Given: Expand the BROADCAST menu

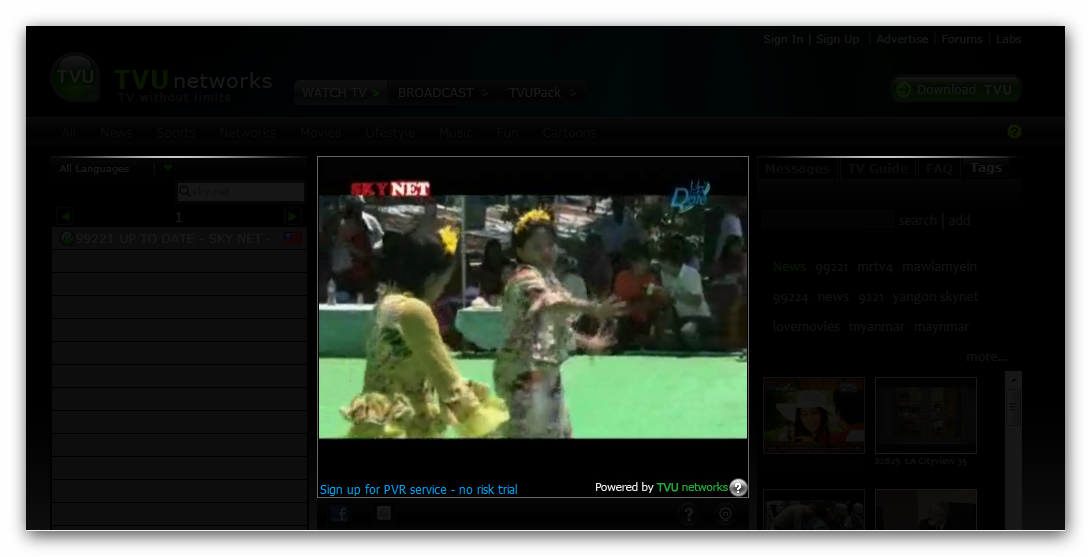Looking at the screenshot, I should coord(443,92).
